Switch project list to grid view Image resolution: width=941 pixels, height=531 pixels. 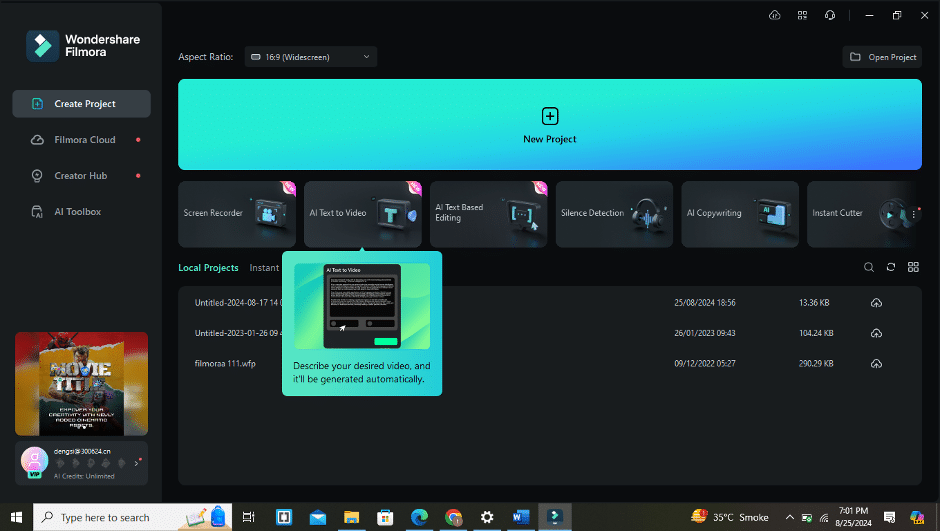click(912, 267)
